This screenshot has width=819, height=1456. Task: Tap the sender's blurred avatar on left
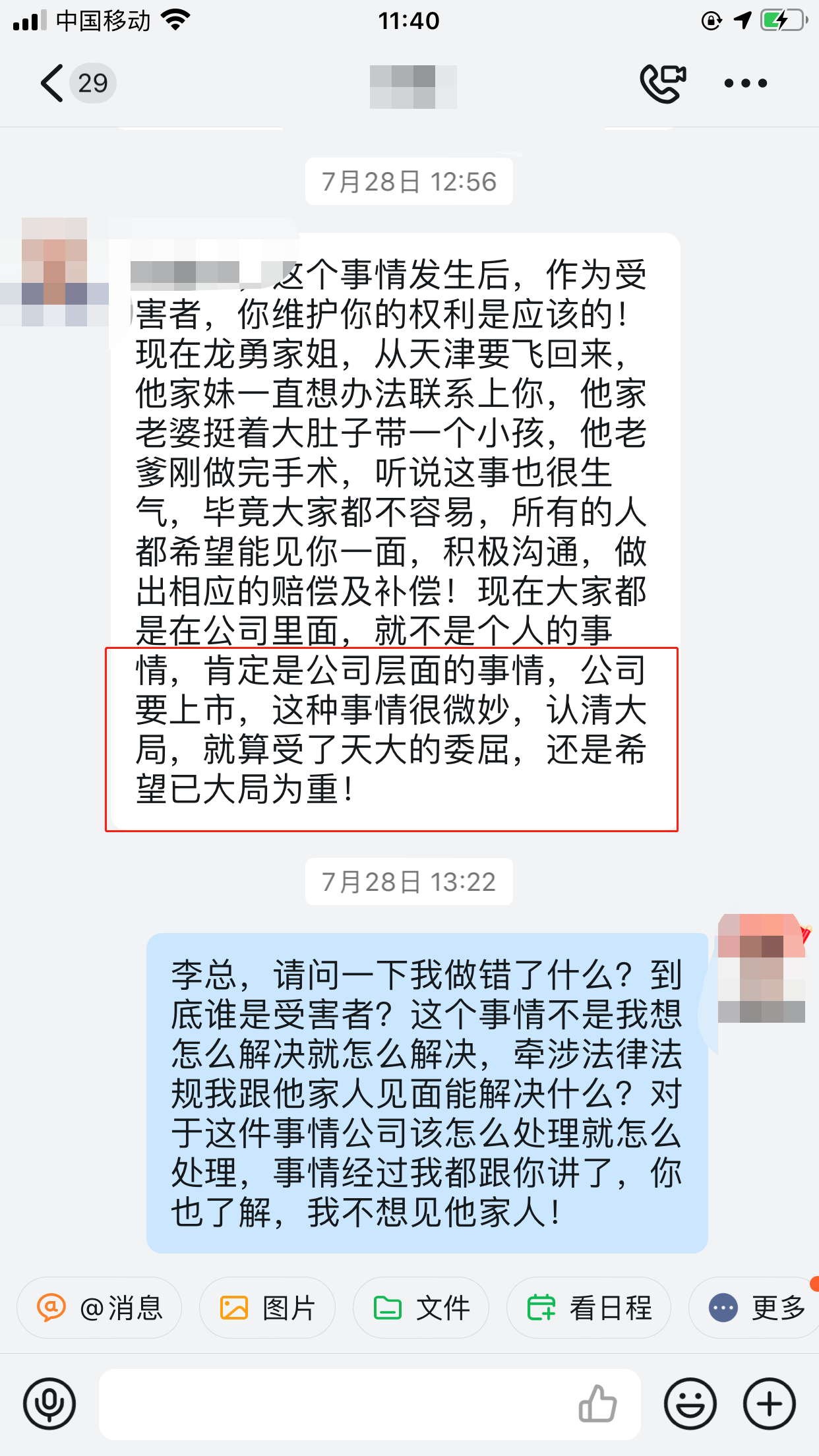click(55, 272)
